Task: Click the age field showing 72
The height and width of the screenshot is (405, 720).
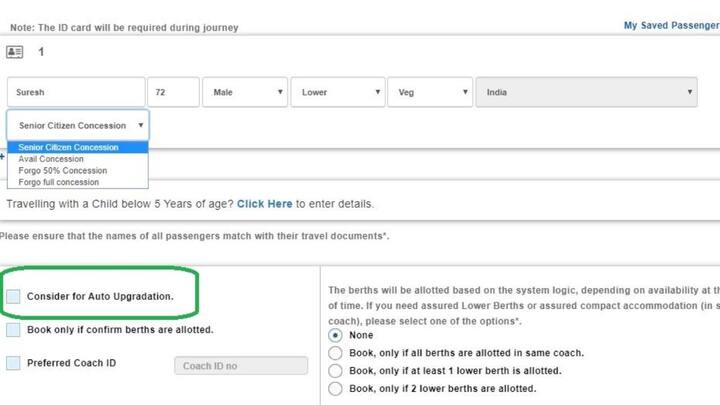Action: [173, 92]
